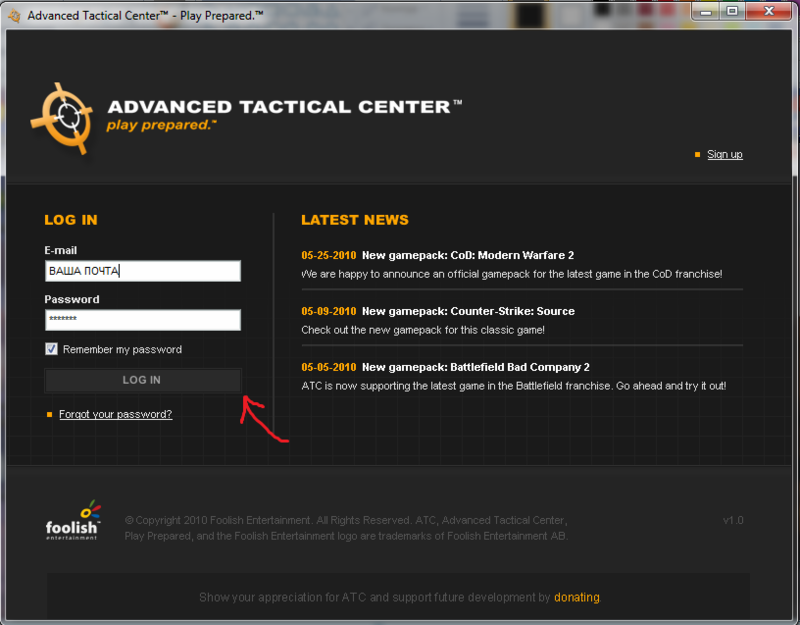Image resolution: width=800 pixels, height=625 pixels.
Task: Open the Battlefield Bad Company 2 gamepack news
Action: point(475,367)
